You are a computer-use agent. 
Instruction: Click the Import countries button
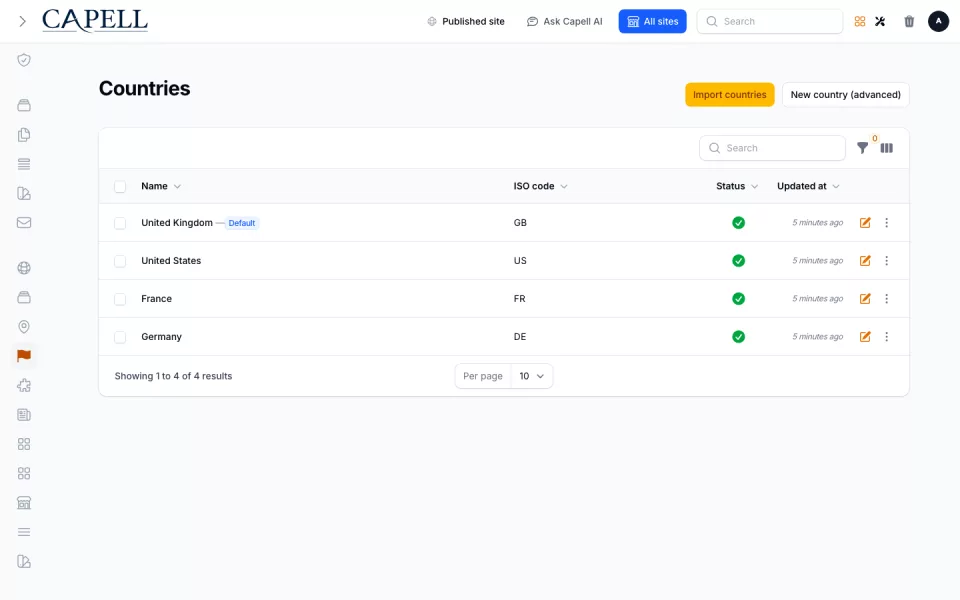729,95
